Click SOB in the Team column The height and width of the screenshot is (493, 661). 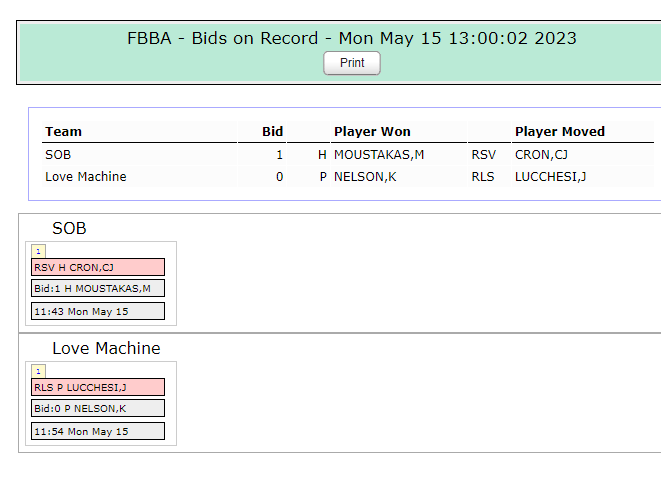click(x=58, y=155)
